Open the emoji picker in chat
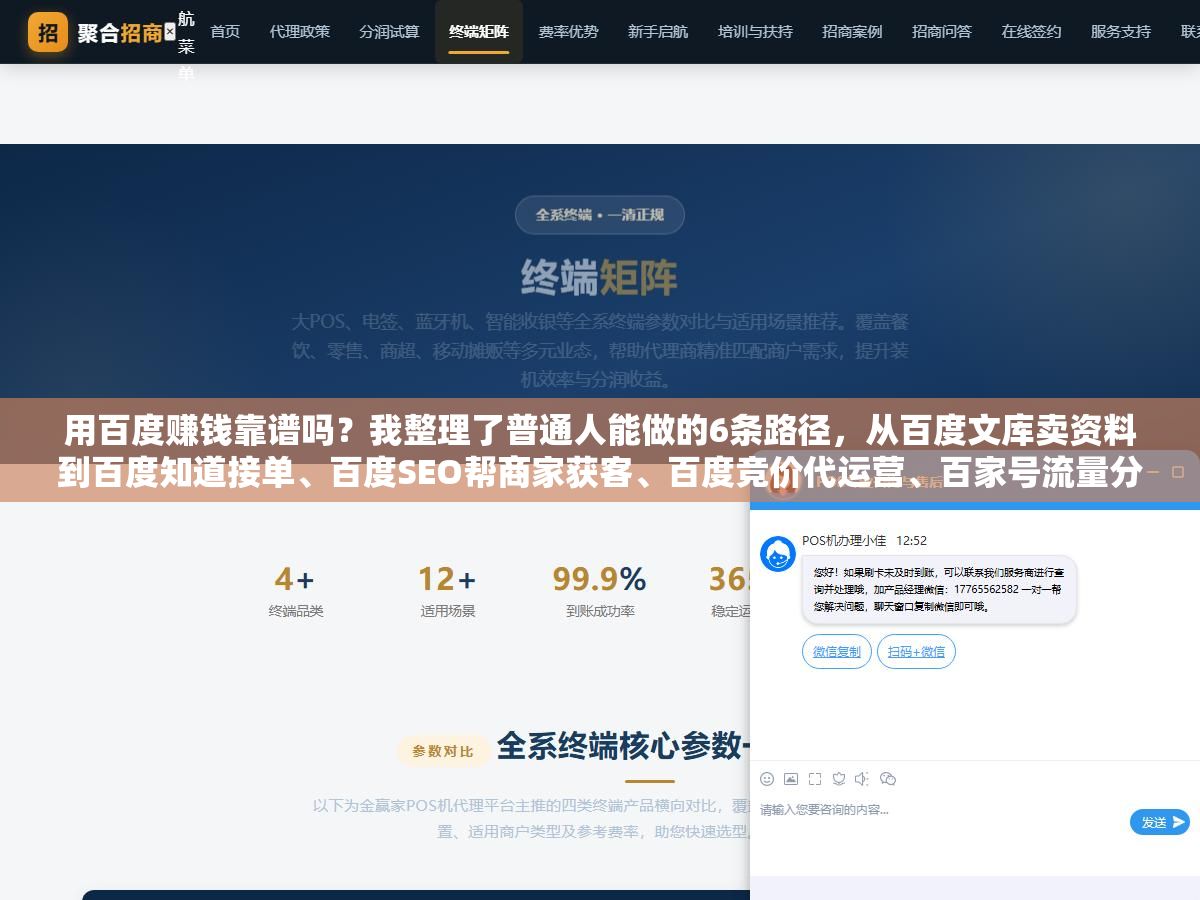 (767, 779)
